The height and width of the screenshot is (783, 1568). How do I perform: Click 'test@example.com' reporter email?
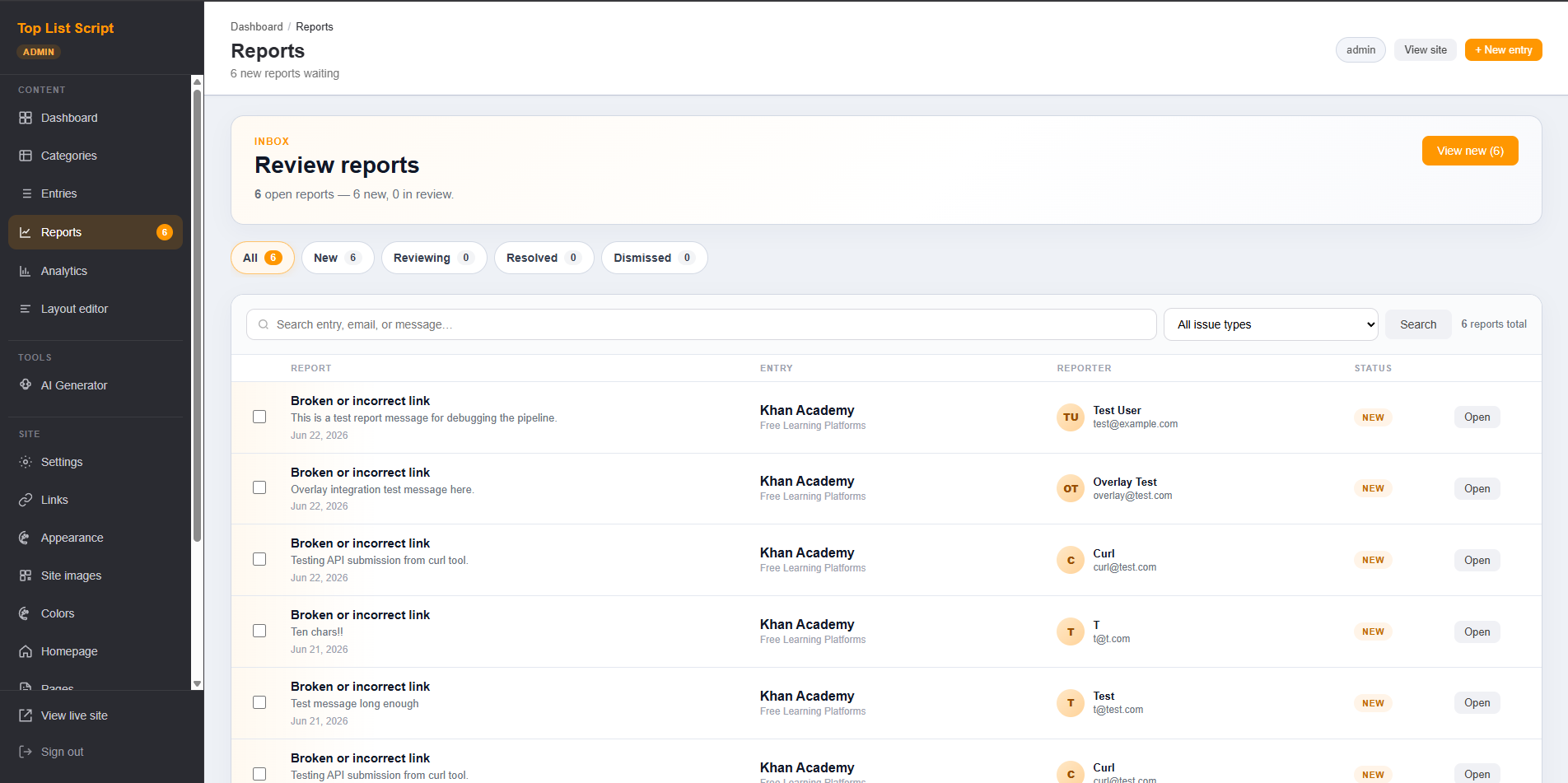1135,424
